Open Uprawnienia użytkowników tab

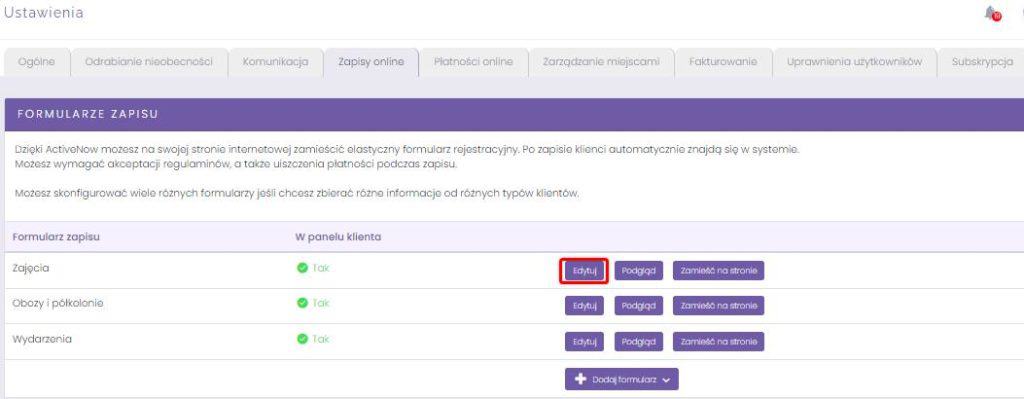pyautogui.click(x=854, y=62)
